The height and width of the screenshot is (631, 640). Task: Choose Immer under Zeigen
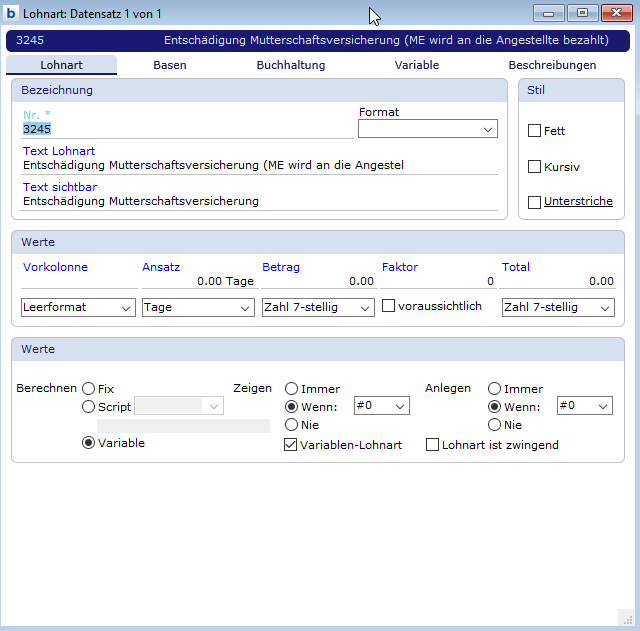click(x=291, y=388)
